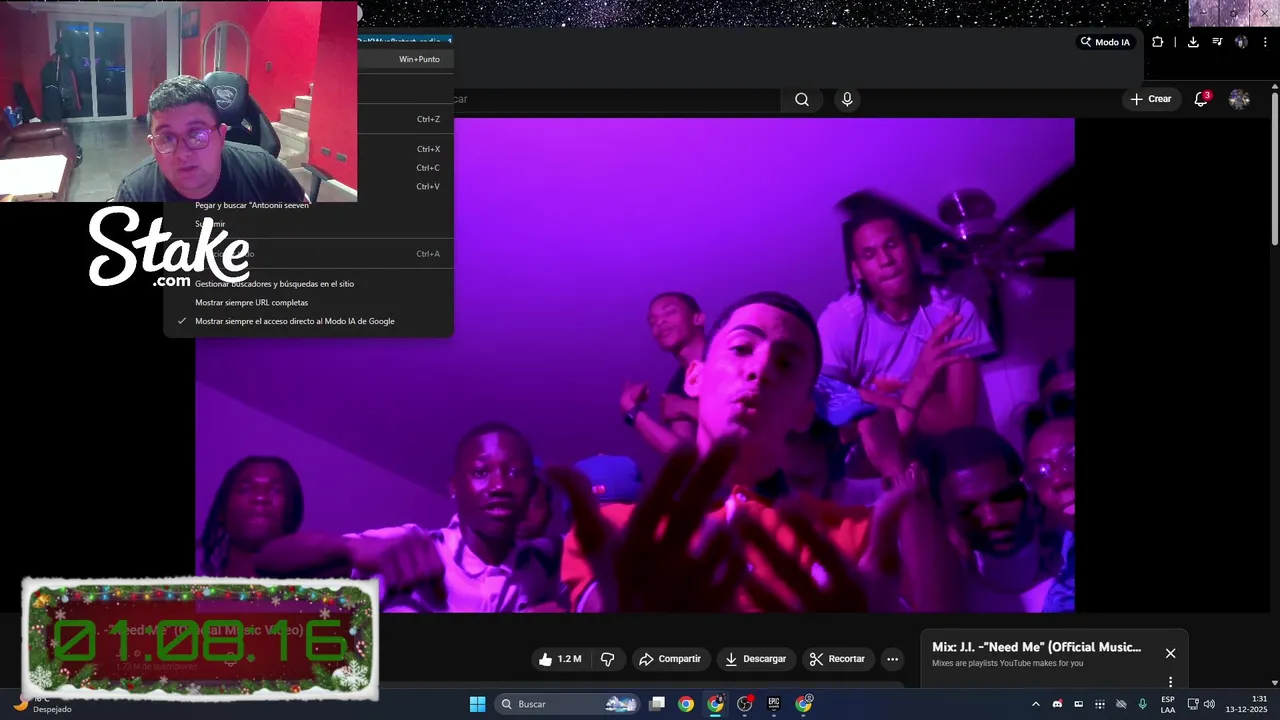
Task: Open the more actions ellipsis below video
Action: (892, 659)
